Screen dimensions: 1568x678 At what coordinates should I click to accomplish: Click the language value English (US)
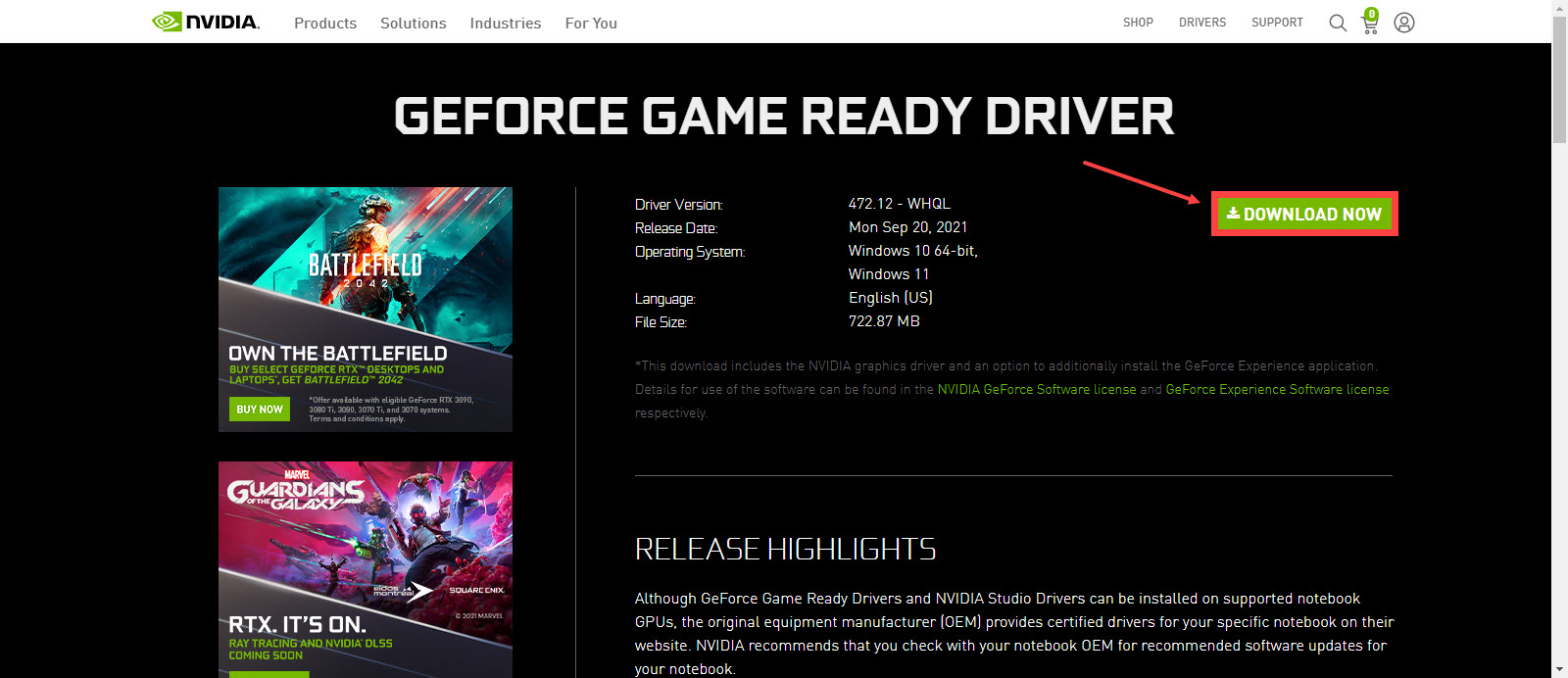point(891,298)
